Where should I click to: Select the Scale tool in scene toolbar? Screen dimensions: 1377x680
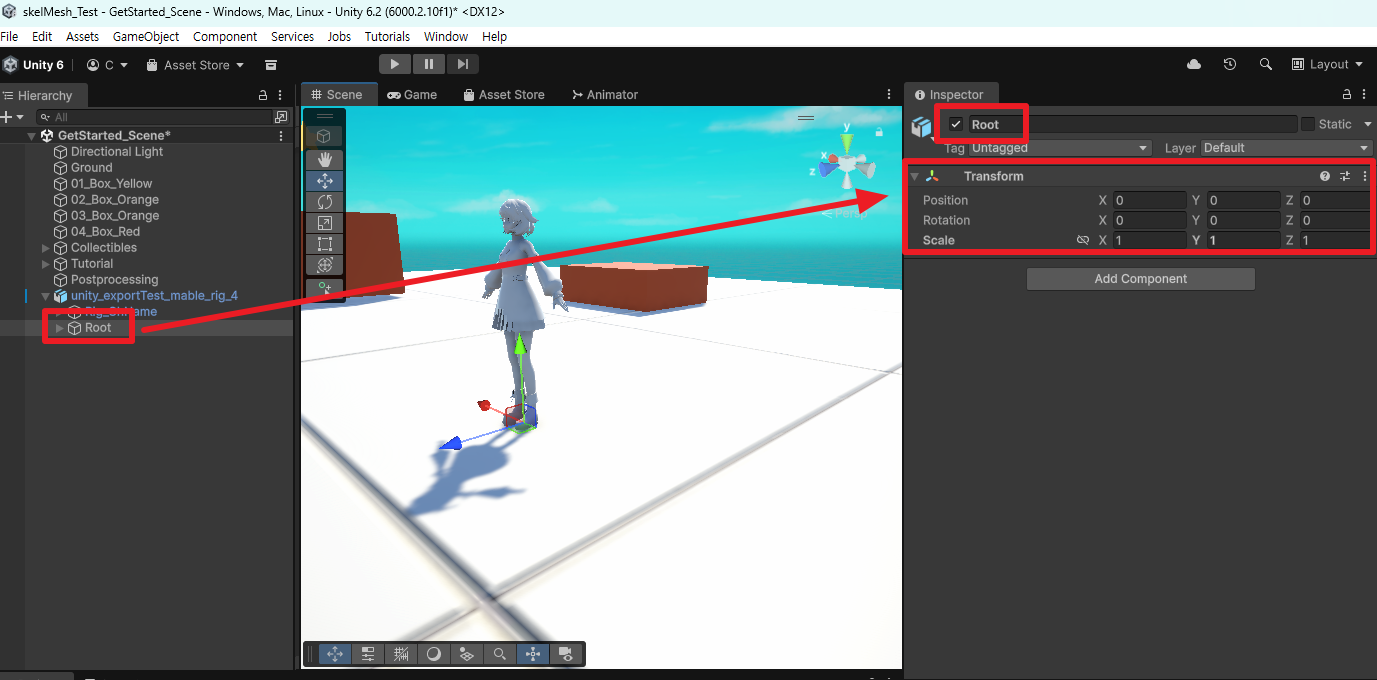[324, 223]
